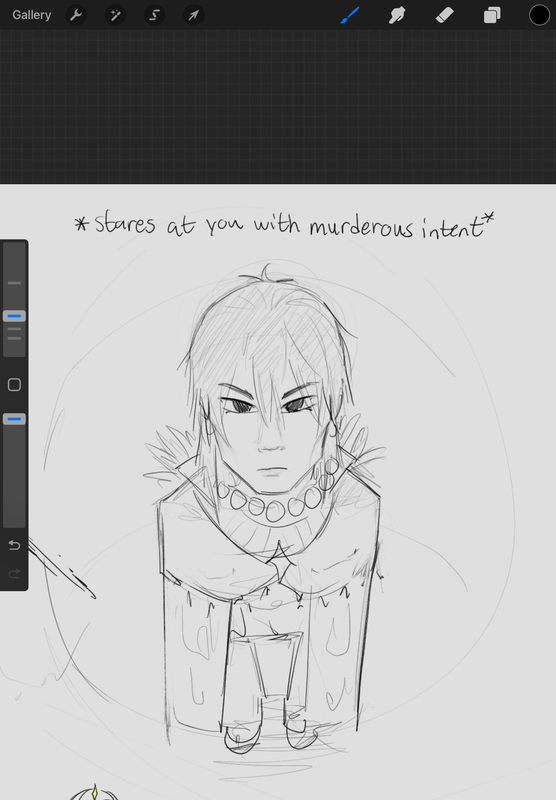This screenshot has width=556, height=800.
Task: Adjust the brush size slider
Action: pyautogui.click(x=14, y=316)
